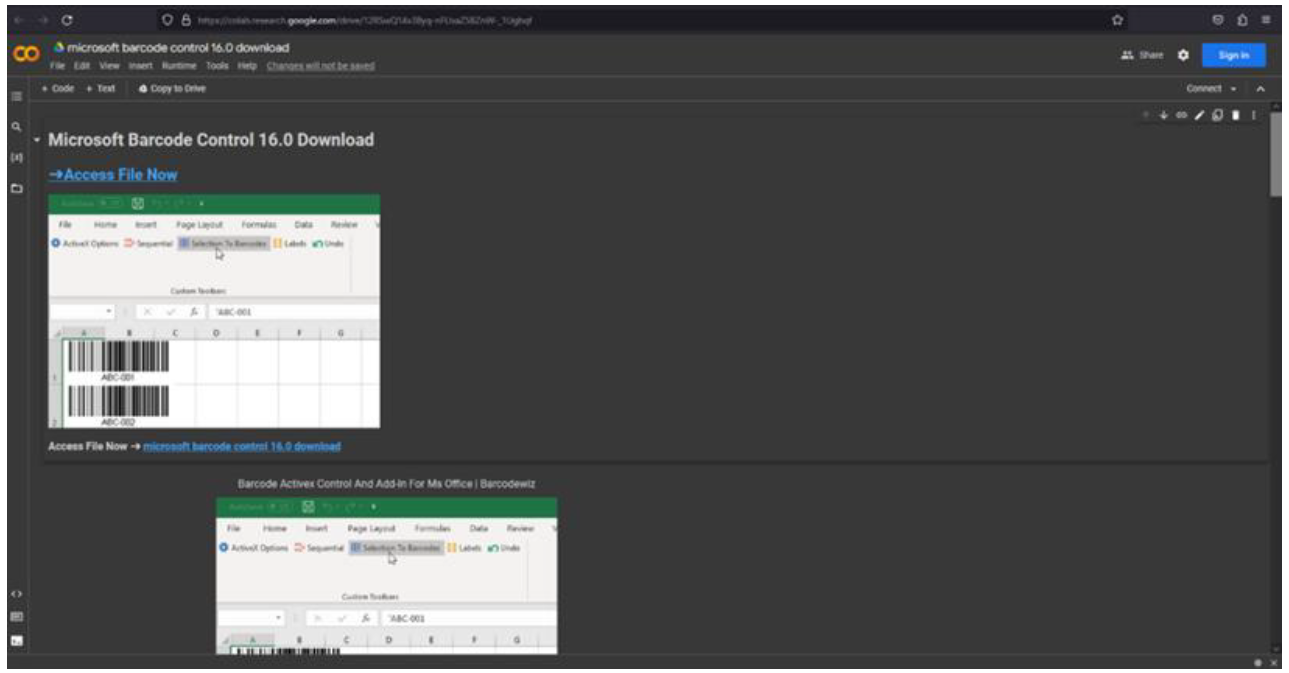1289x673 pixels.
Task: Click the microsoft barcode control 16.0 download link
Action: [x=242, y=446]
